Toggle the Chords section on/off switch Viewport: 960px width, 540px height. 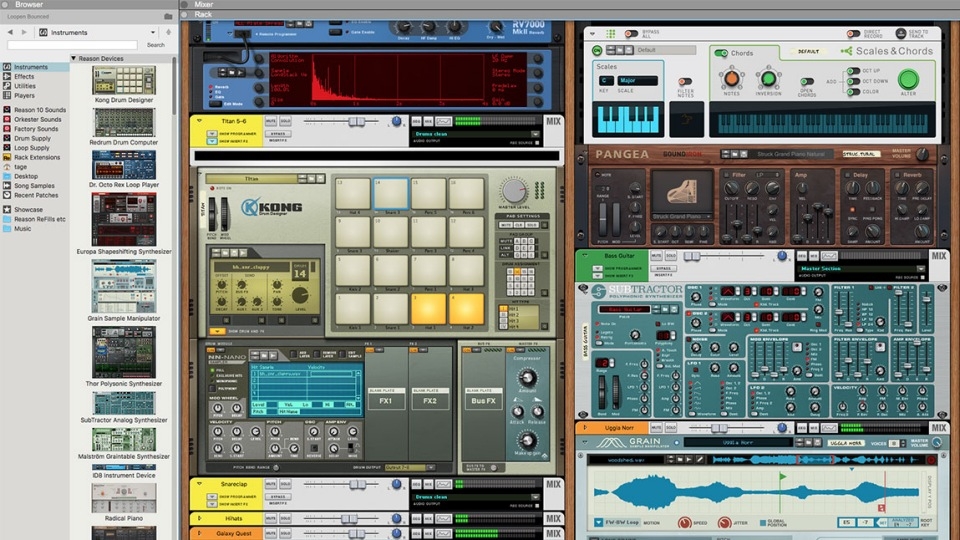[x=721, y=53]
